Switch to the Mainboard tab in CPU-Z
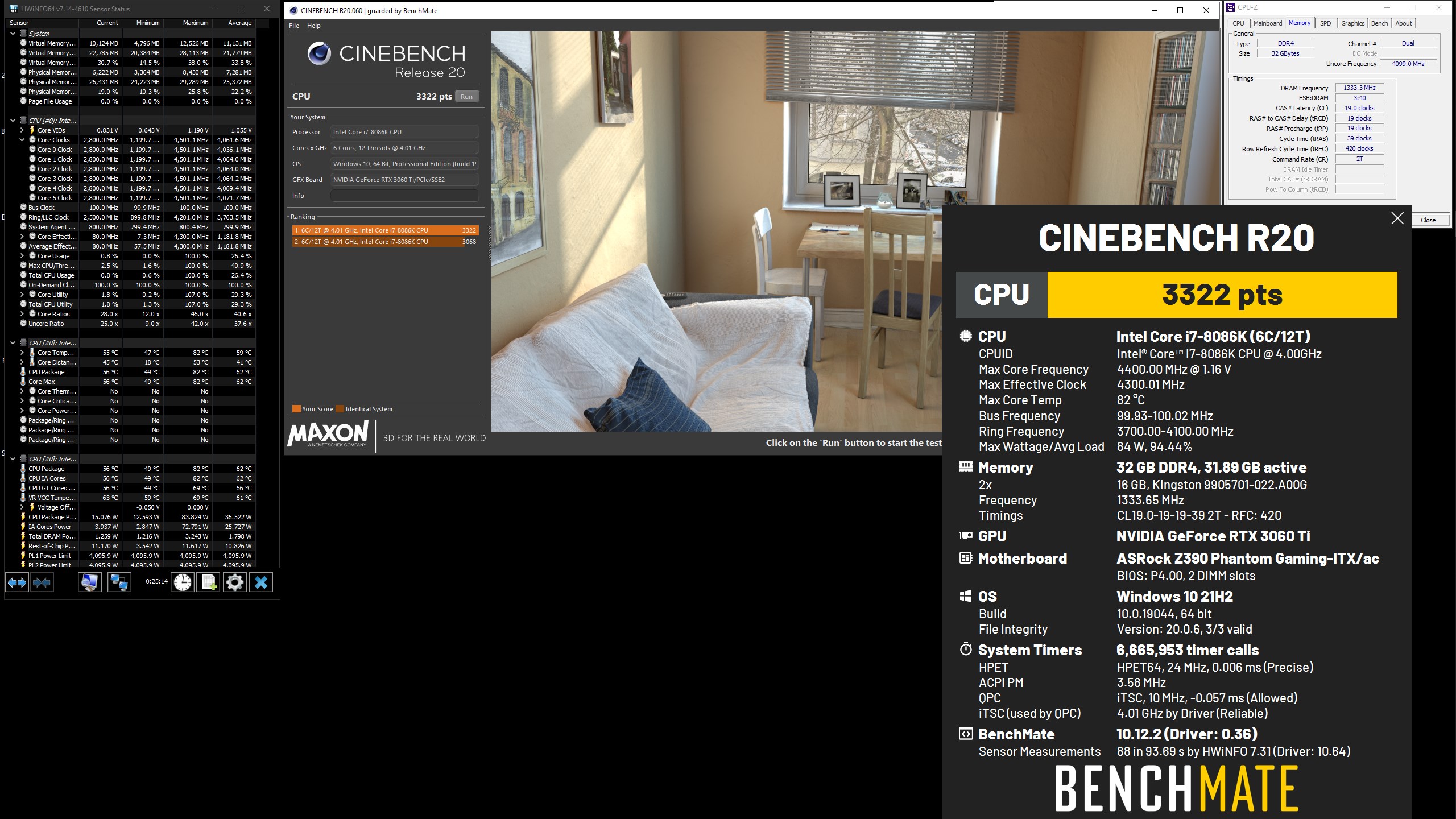1456x819 pixels. pos(1268,23)
